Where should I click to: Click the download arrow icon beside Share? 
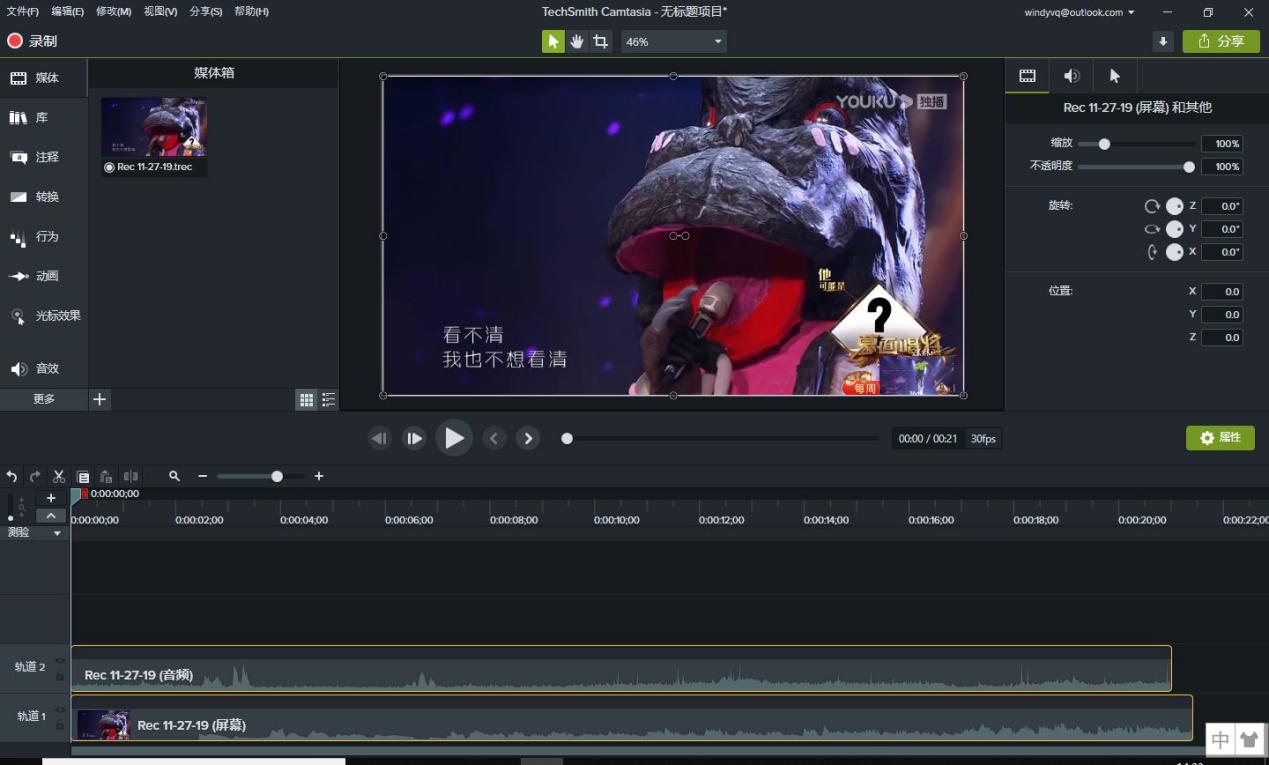click(1162, 42)
